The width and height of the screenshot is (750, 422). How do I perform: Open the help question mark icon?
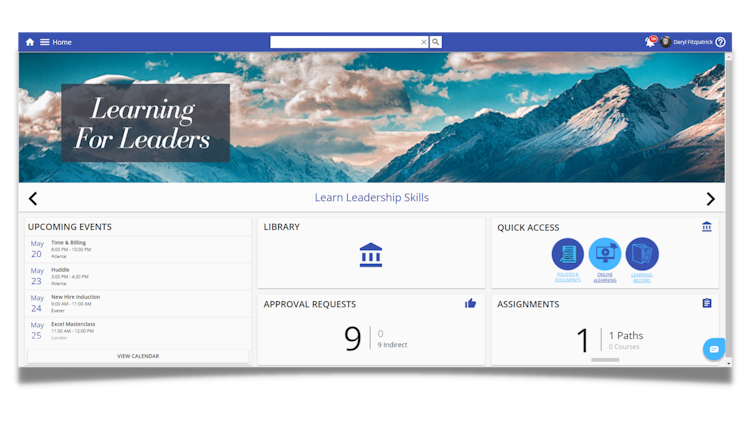tap(720, 42)
